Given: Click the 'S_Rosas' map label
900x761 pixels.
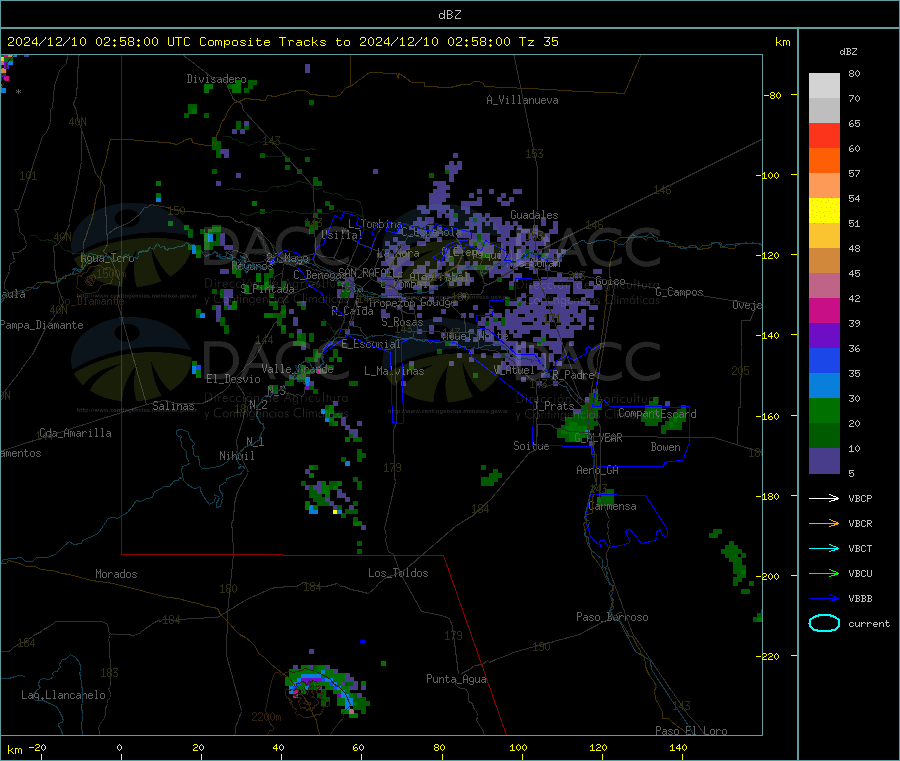Looking at the screenshot, I should tap(402, 323).
